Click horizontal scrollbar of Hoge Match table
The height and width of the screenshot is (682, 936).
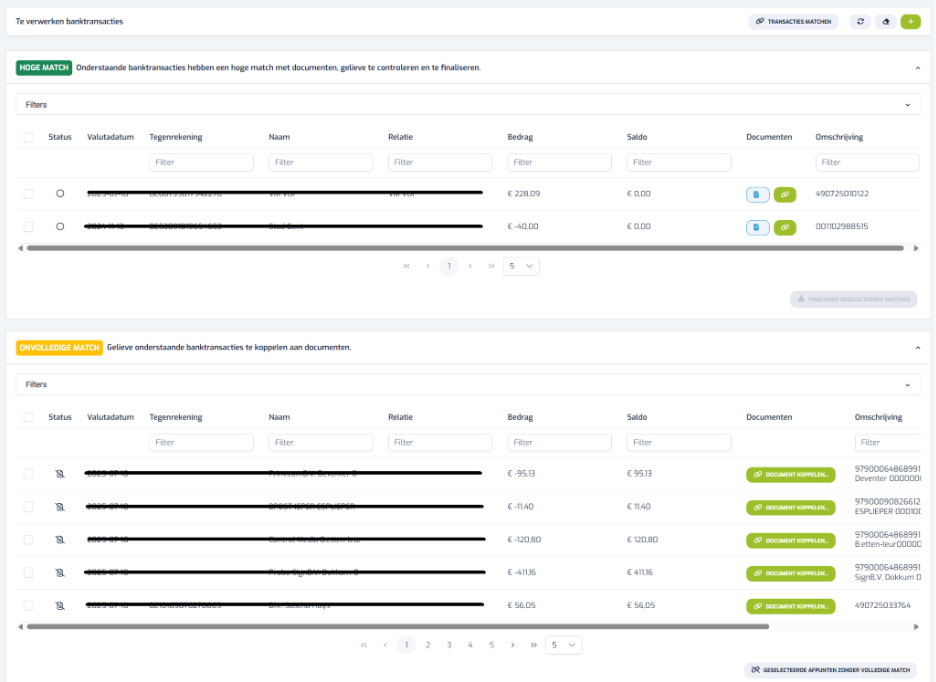pyautogui.click(x=465, y=248)
